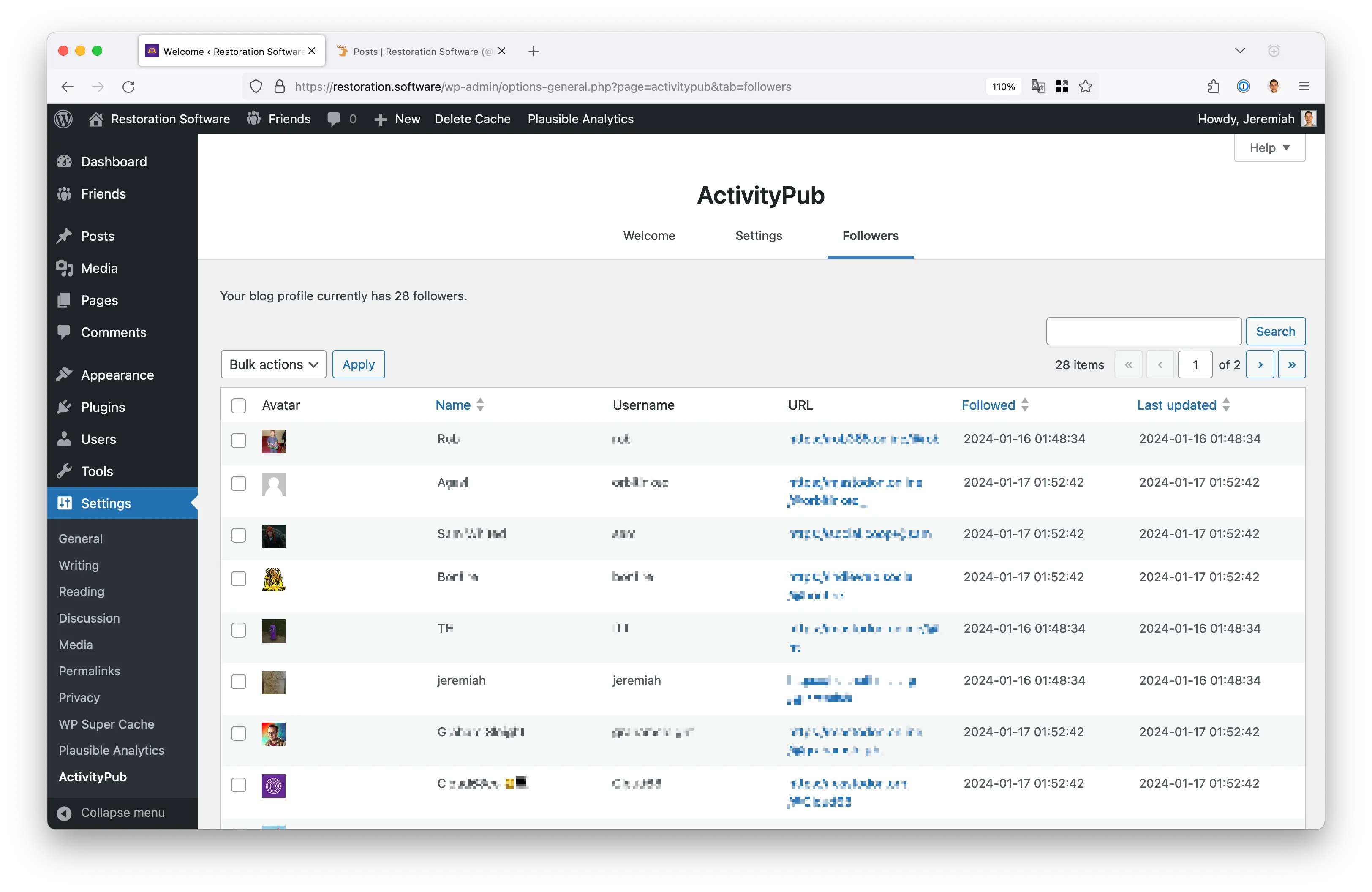
Task: Expand the Help dropdown
Action: coord(1269,147)
